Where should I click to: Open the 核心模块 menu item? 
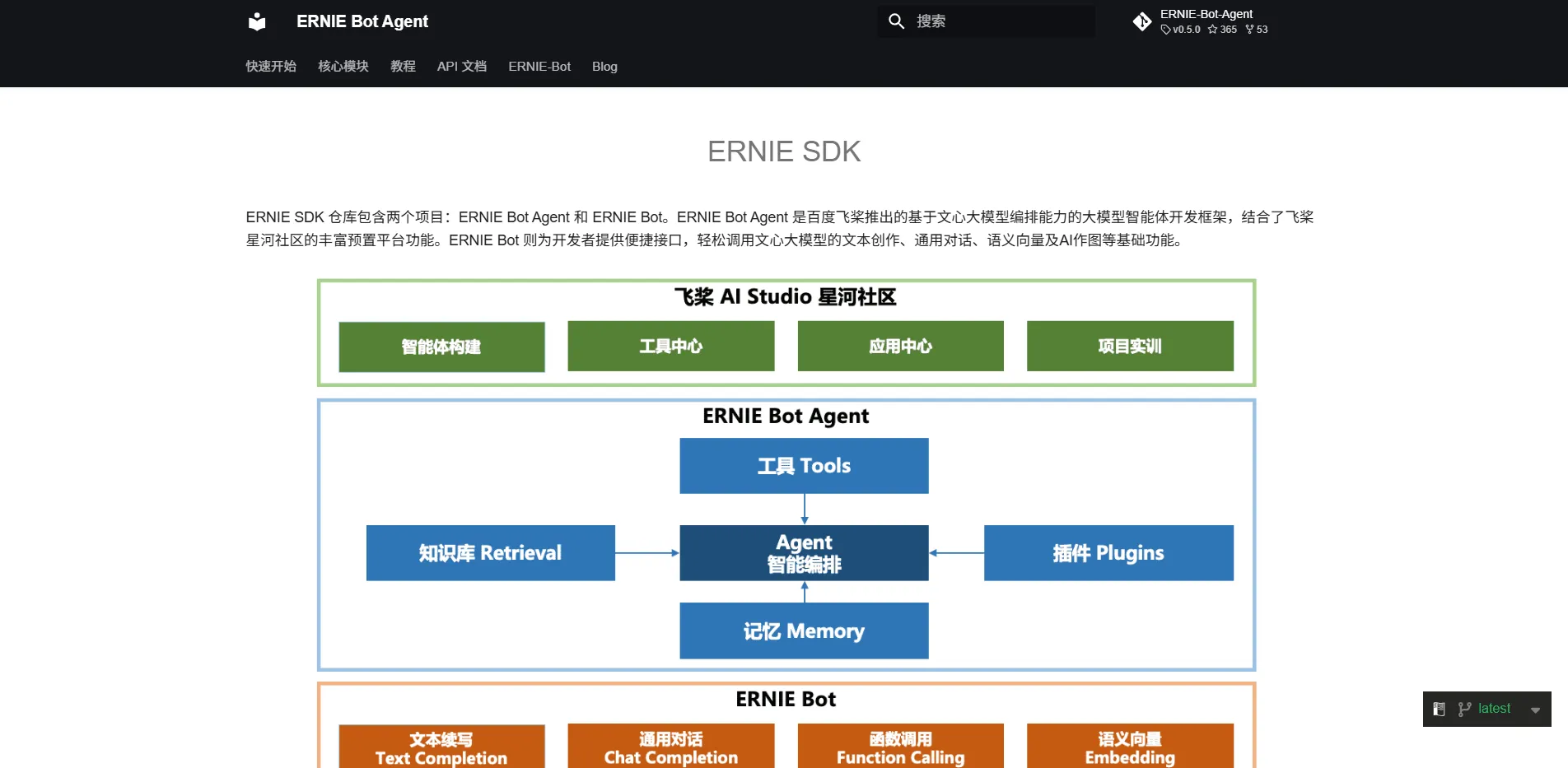pos(343,67)
